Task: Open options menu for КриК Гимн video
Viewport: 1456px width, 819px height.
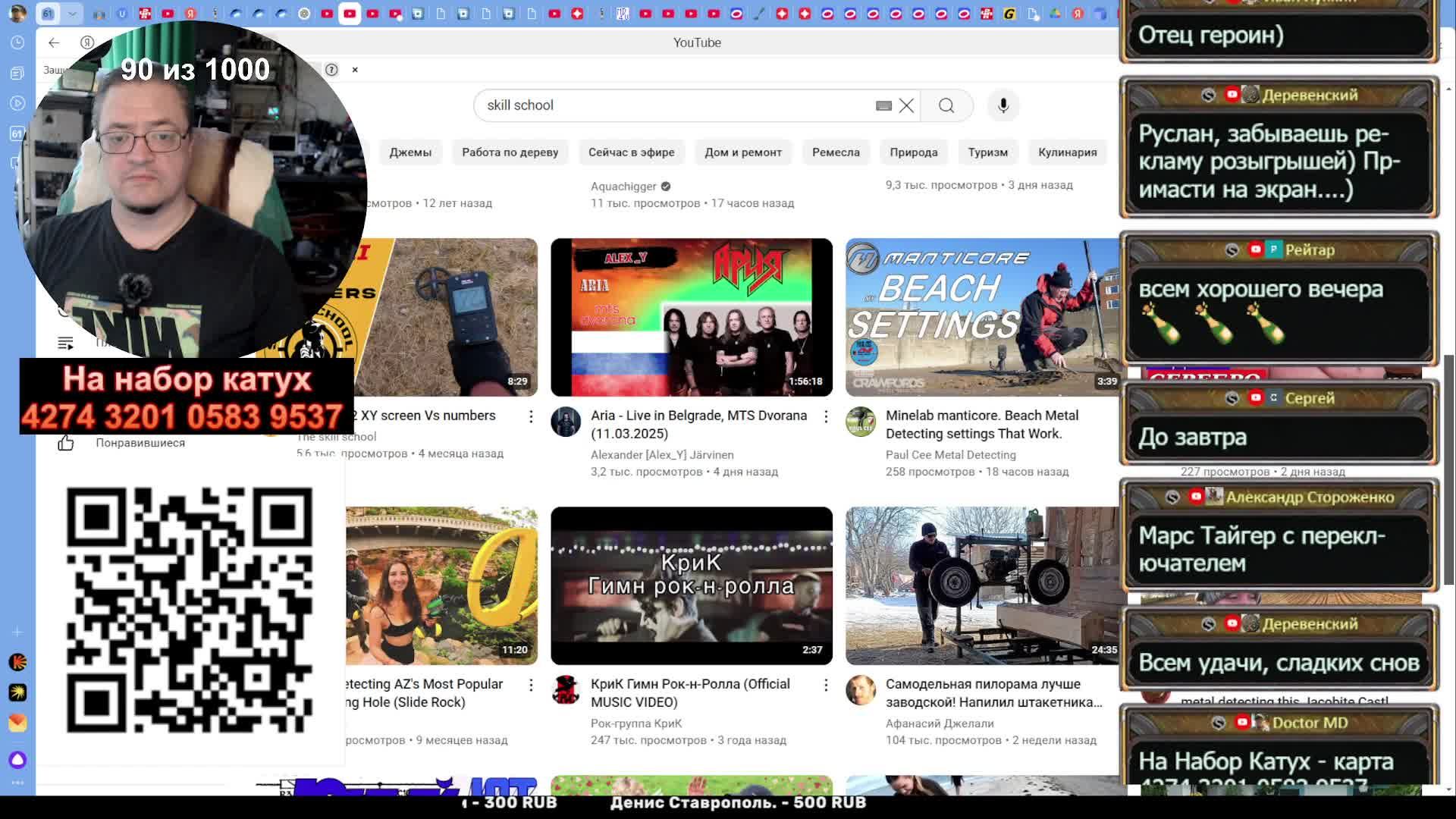Action: click(826, 685)
